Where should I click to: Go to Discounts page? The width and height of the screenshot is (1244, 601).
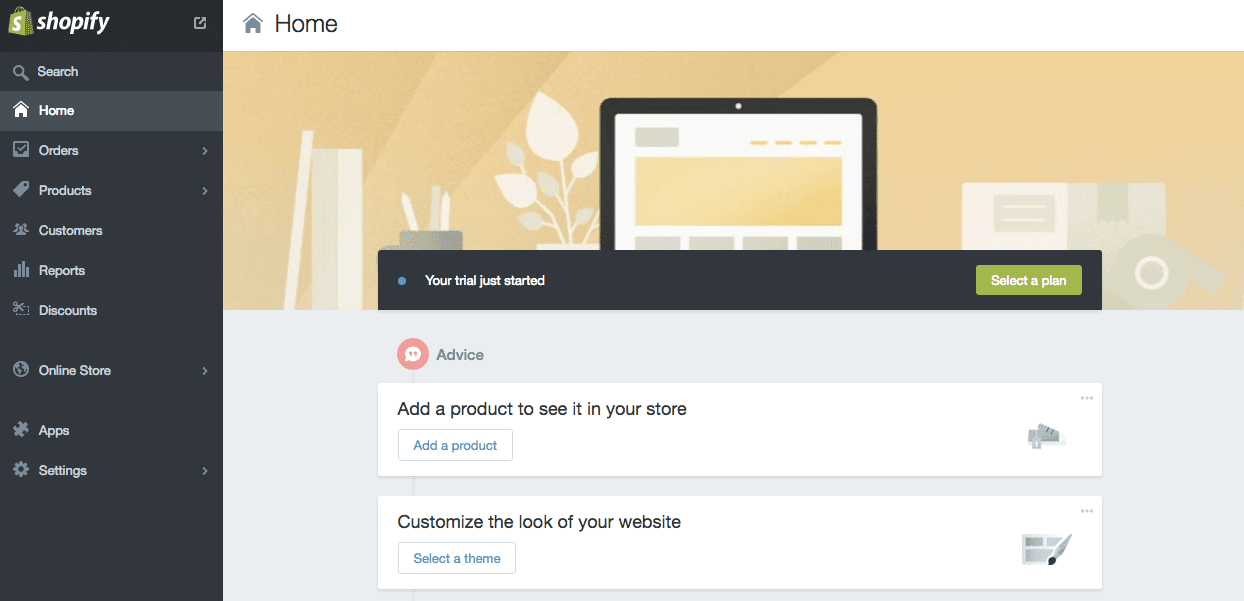(111, 310)
